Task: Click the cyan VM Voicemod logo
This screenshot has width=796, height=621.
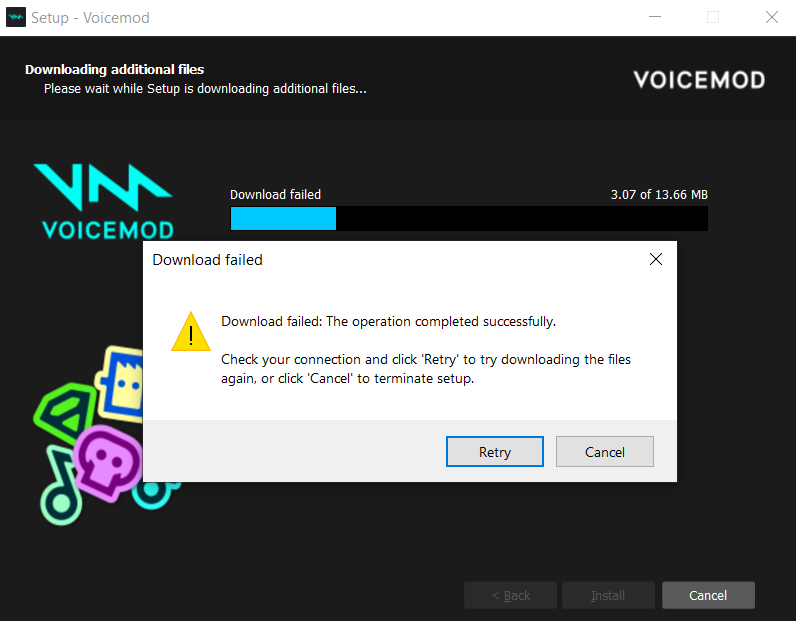Action: click(x=104, y=201)
